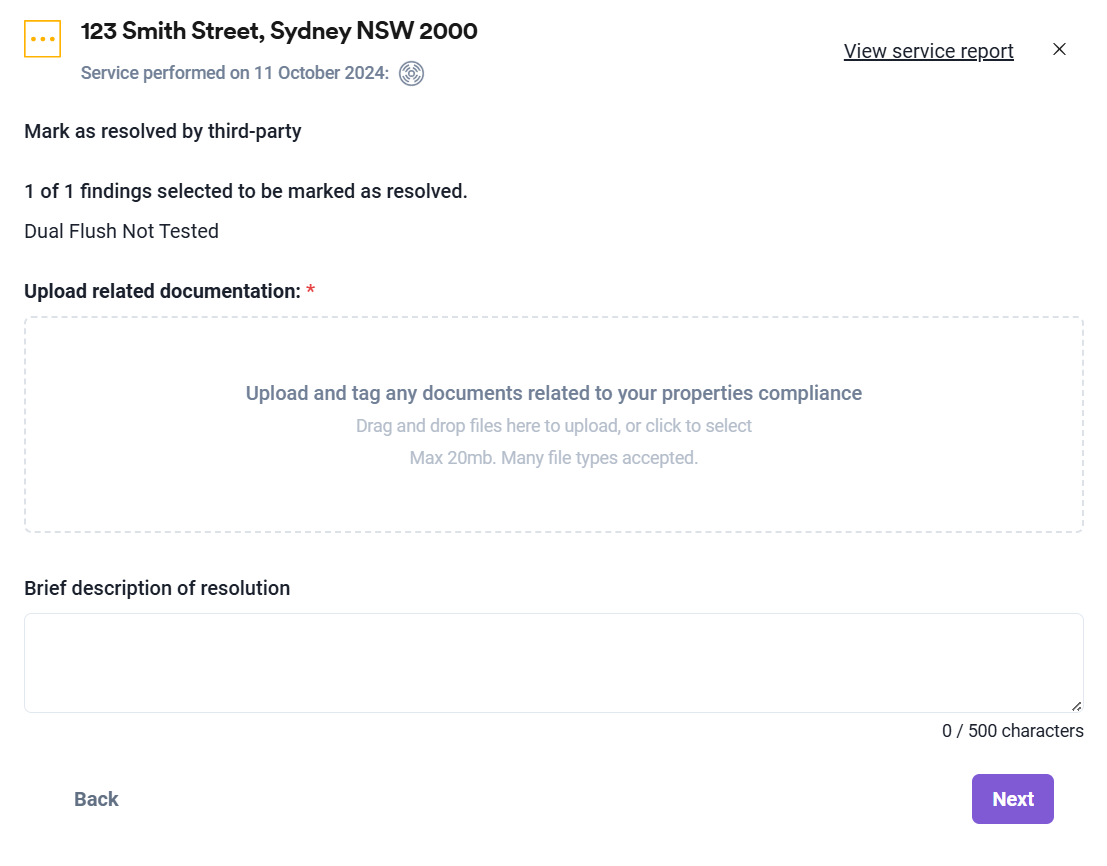Viewport: 1107px width, 866px height.
Task: Click the Service performed on 11 October text
Action: (234, 73)
